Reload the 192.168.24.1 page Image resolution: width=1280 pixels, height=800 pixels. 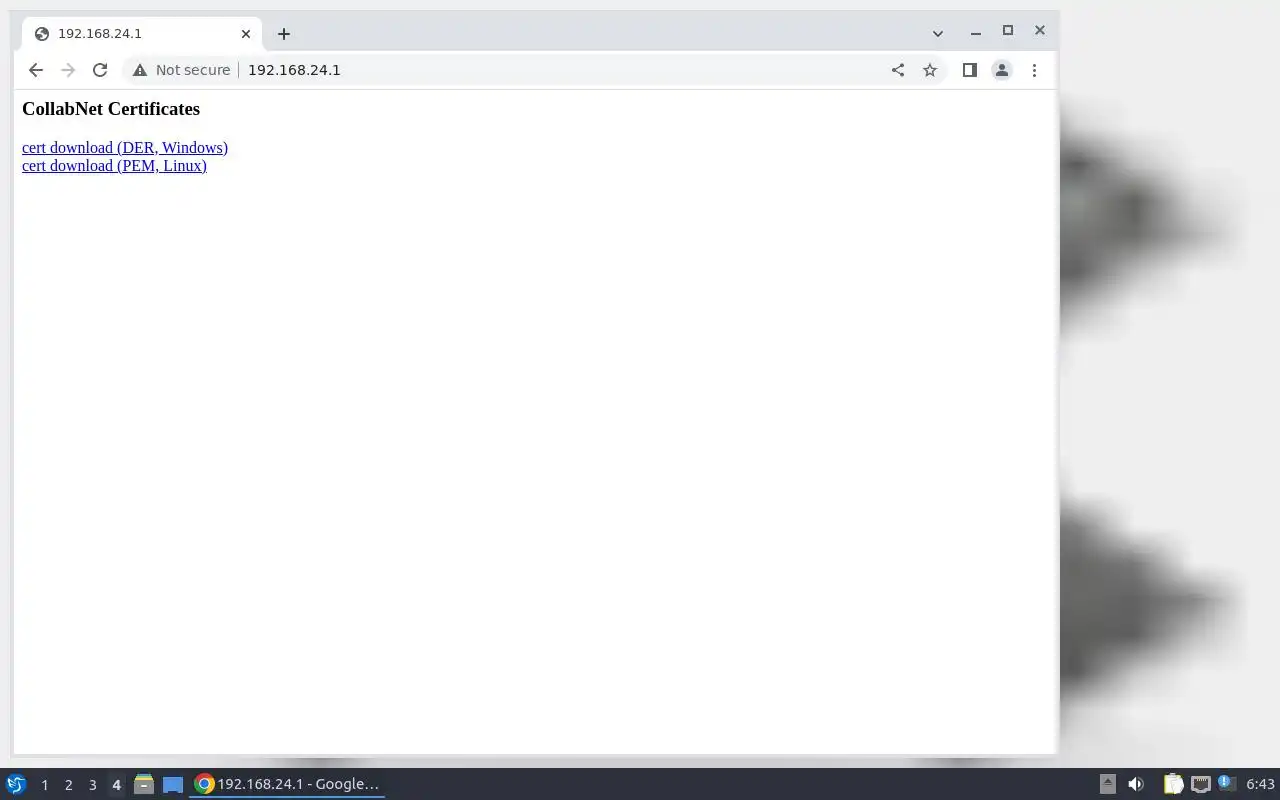pos(100,70)
